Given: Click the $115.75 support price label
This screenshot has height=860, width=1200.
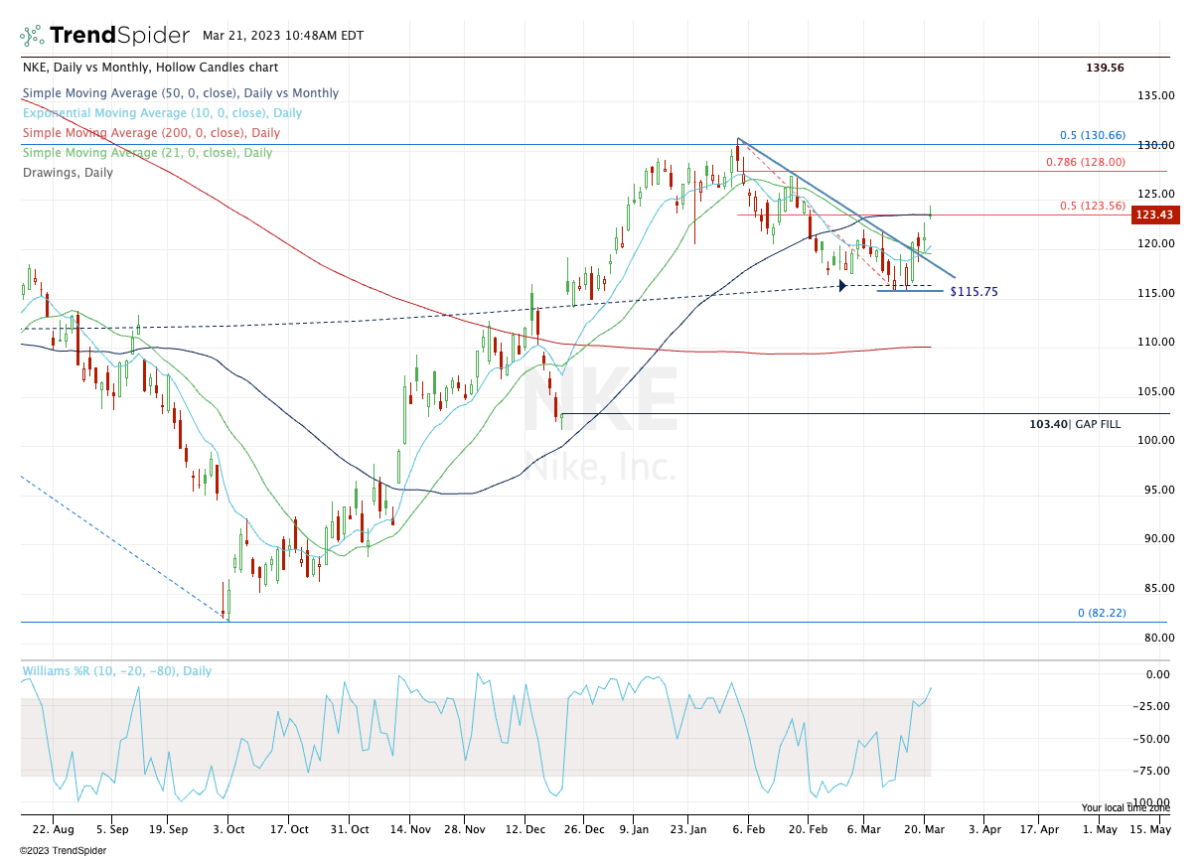Looking at the screenshot, I should click(974, 292).
